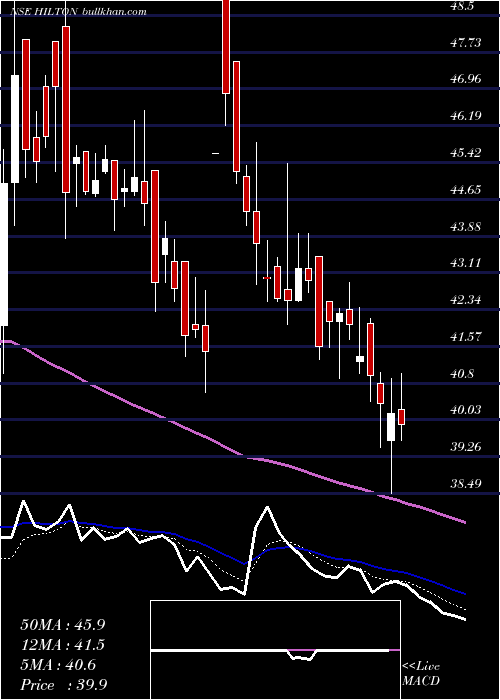This screenshot has width=500, height=700.
Task: Click the white candlestick with long wick to 38.49
Action: [391, 427]
